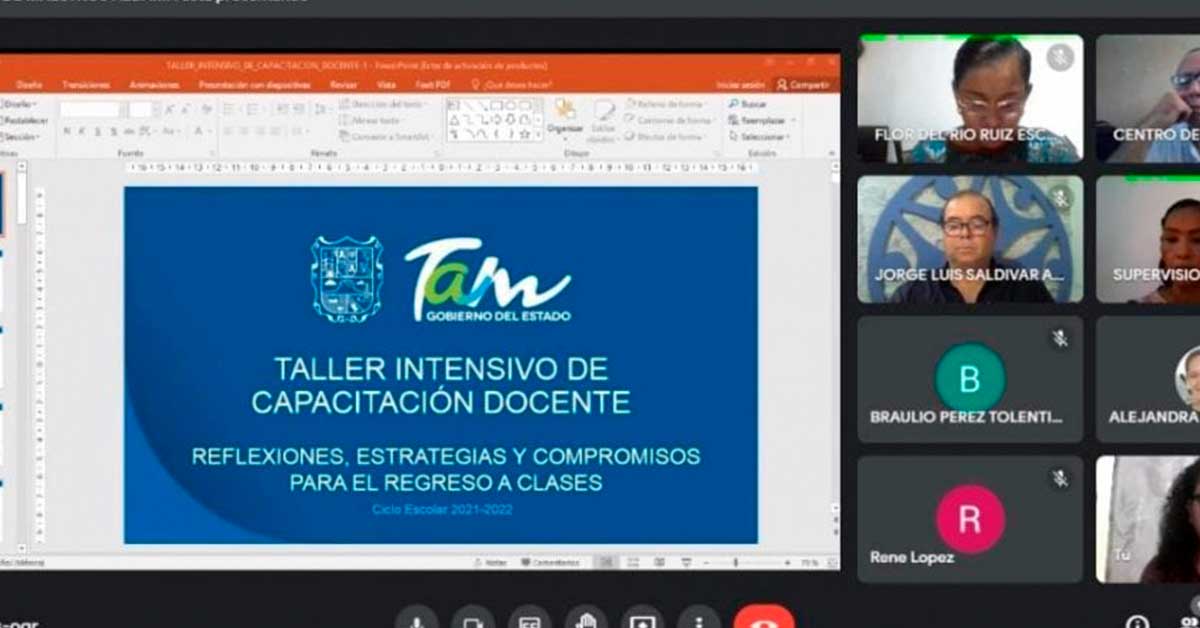1200x628 pixels.
Task: Click the raise hand icon in Meet
Action: pyautogui.click(x=586, y=620)
